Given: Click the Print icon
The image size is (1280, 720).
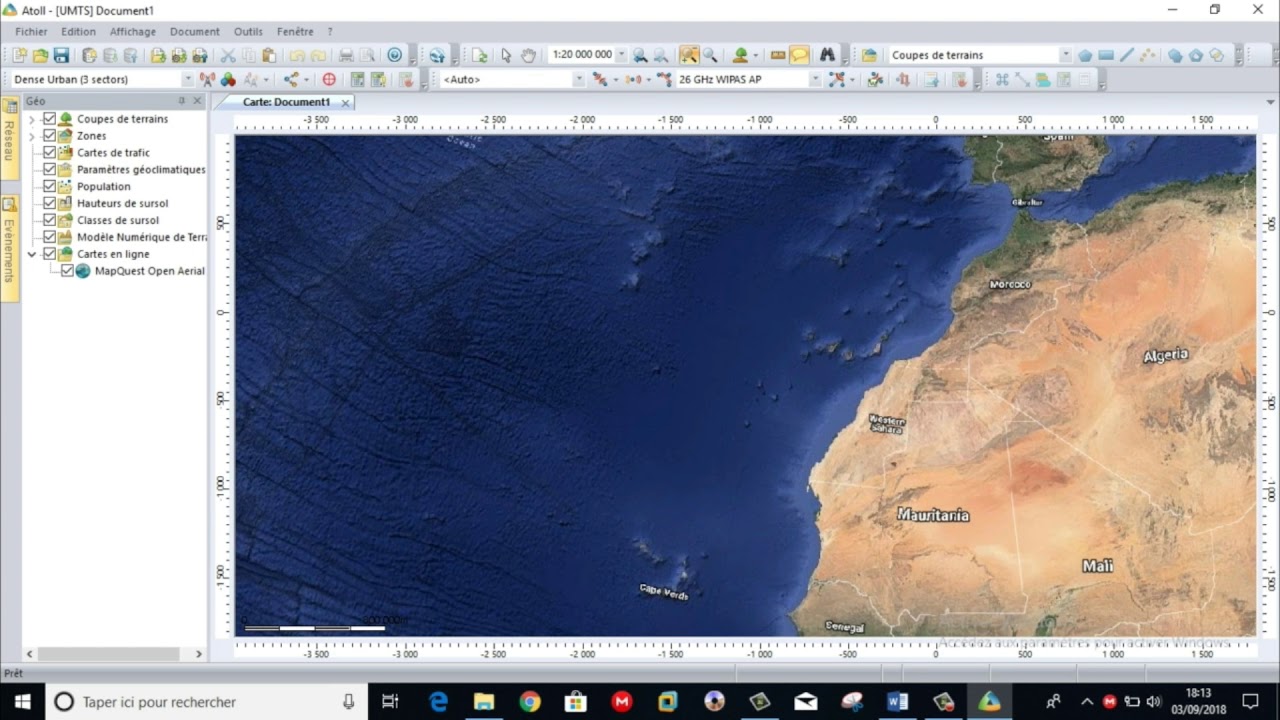Looking at the screenshot, I should [346, 55].
